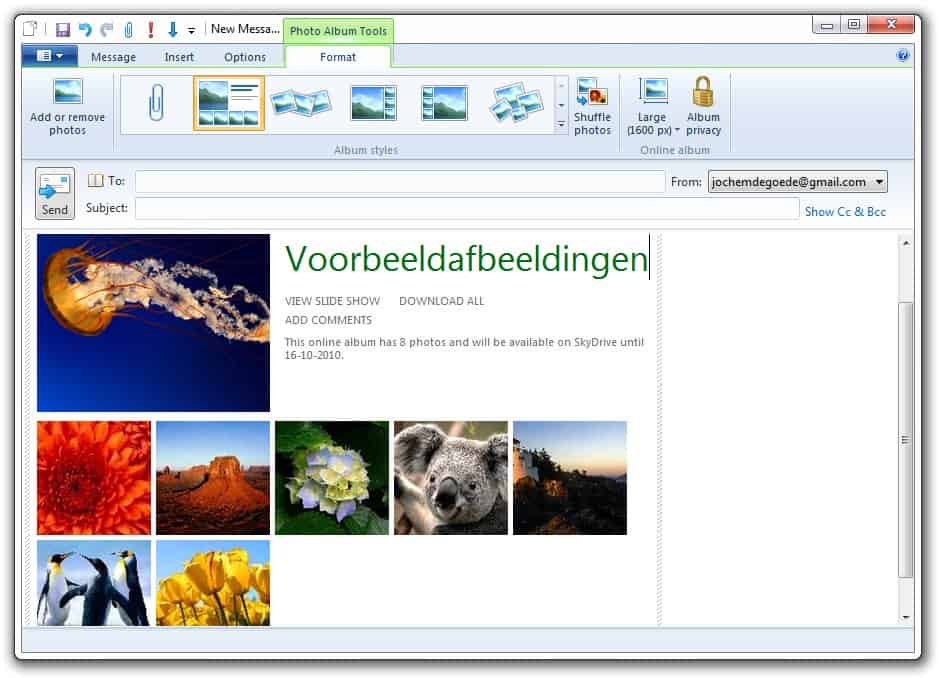Open the Customize Quick Access Toolbar dropdown
This screenshot has height=678, width=940.
pos(191,30)
